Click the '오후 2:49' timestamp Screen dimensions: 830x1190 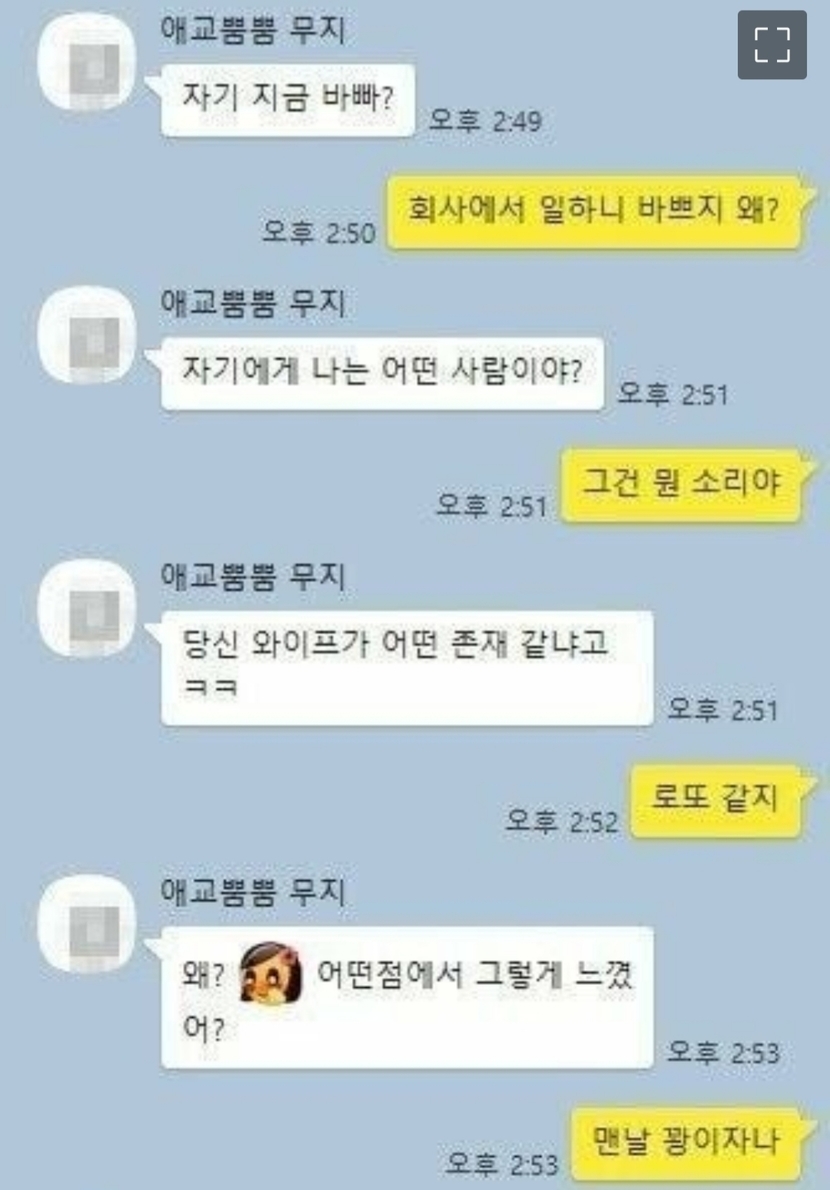click(486, 121)
